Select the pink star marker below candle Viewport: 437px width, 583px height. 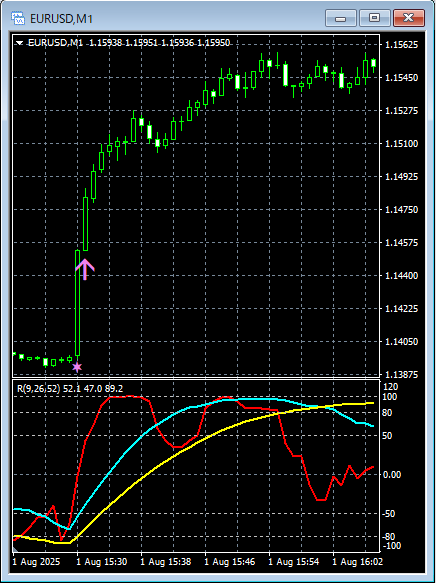pyautogui.click(x=77, y=367)
